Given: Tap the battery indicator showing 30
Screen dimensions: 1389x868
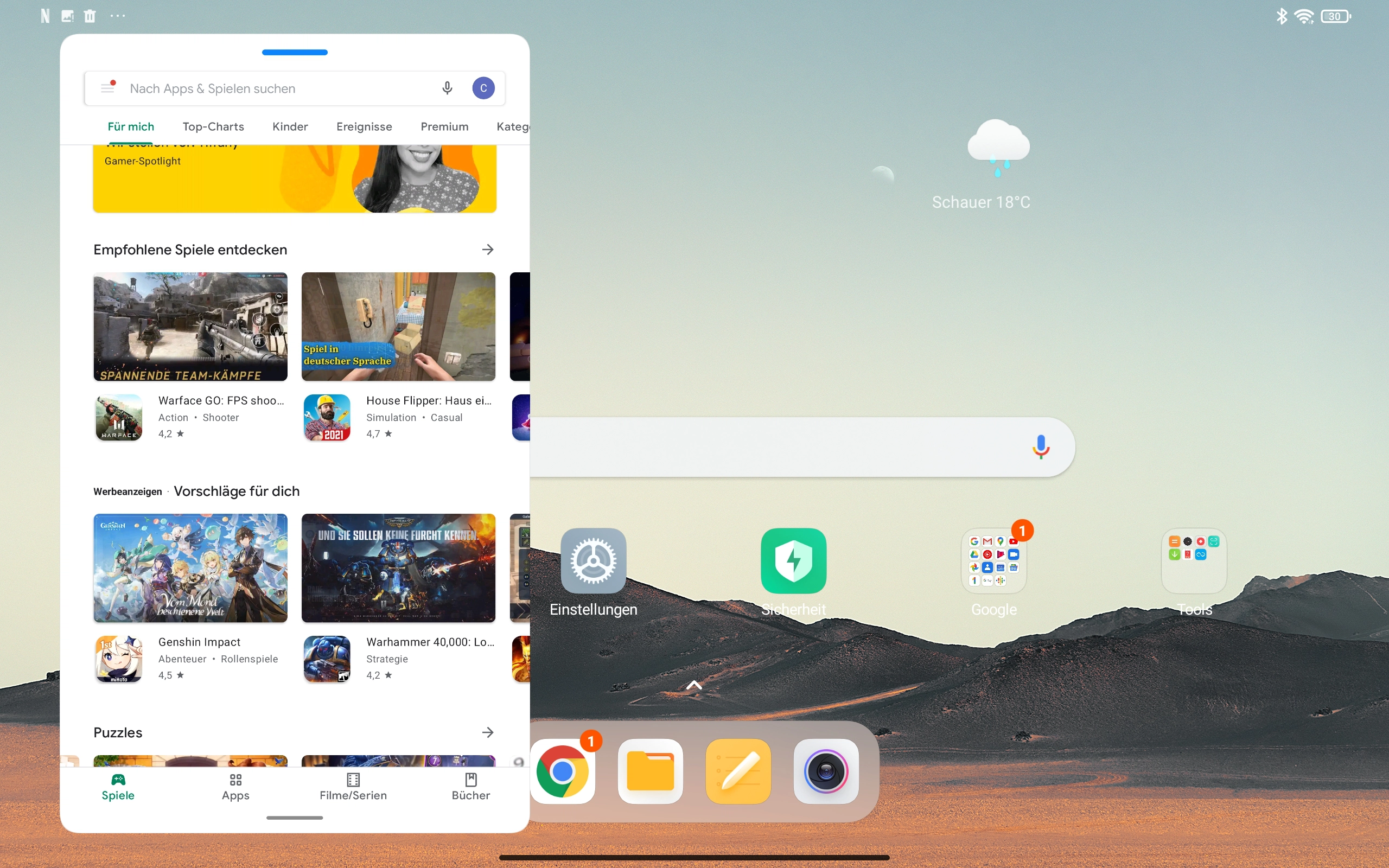Looking at the screenshot, I should [1336, 17].
